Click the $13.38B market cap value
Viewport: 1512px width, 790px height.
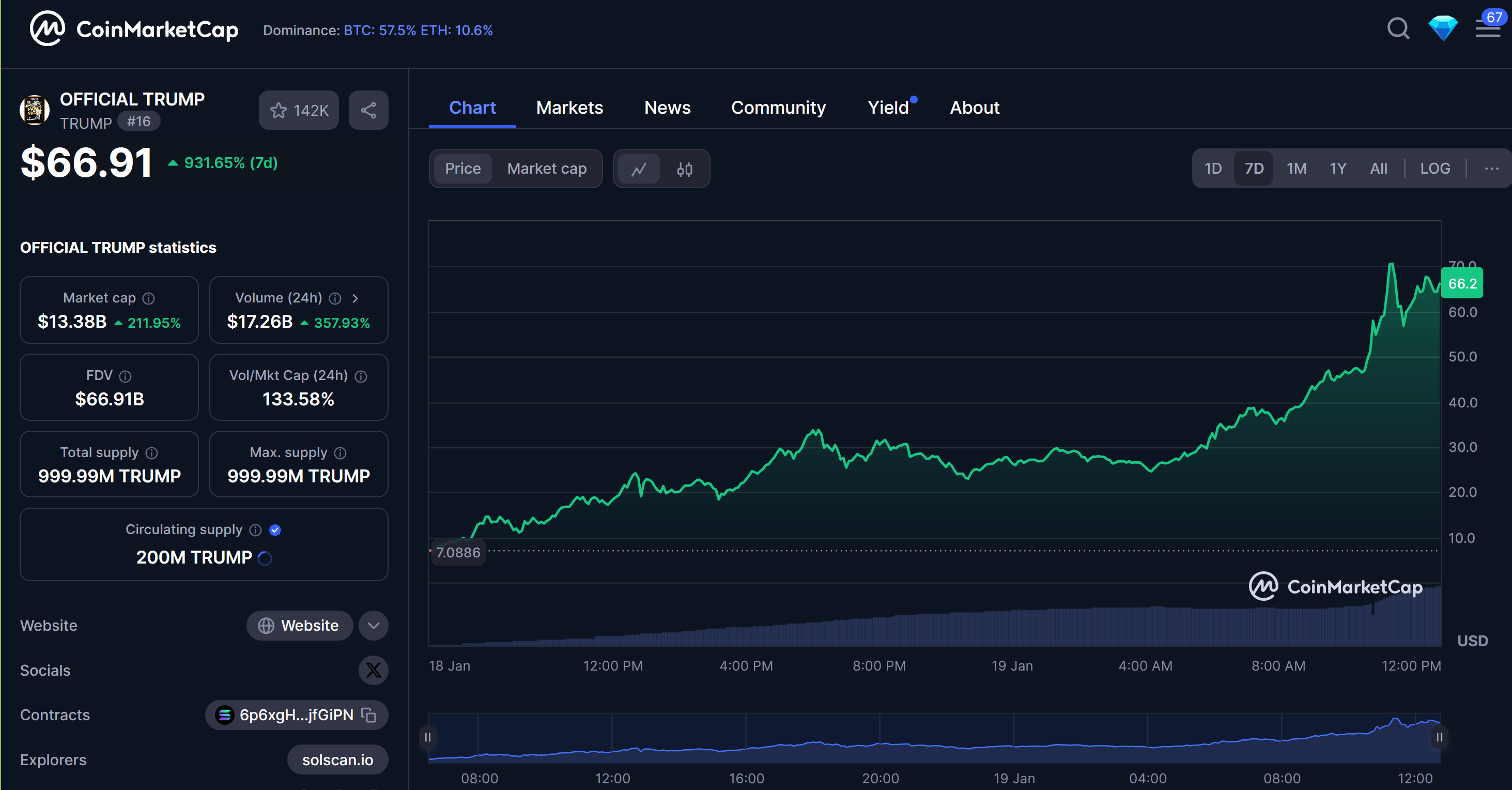tap(72, 322)
